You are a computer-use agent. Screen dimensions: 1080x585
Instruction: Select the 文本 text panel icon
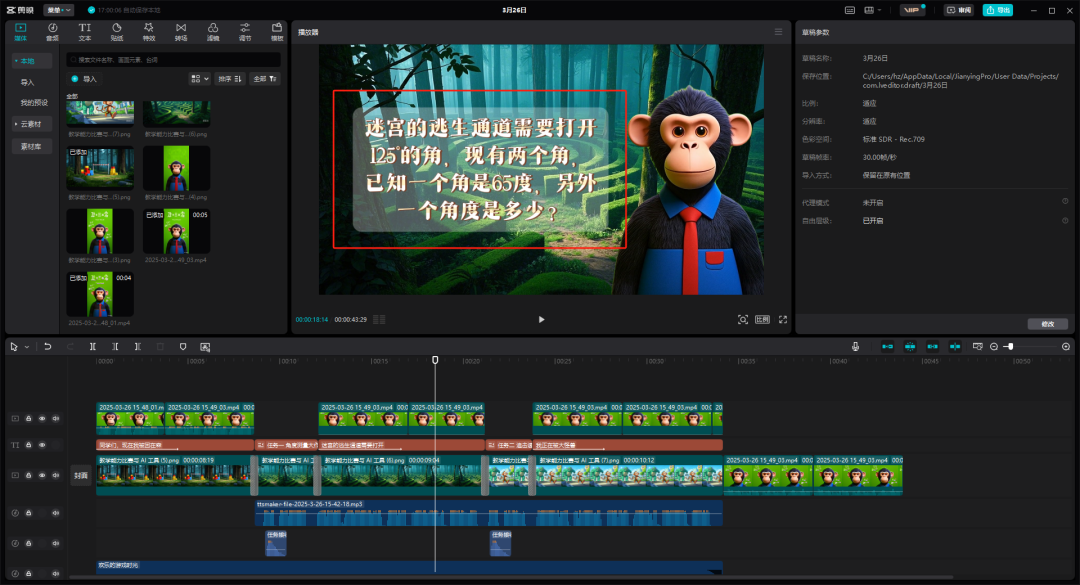85,30
